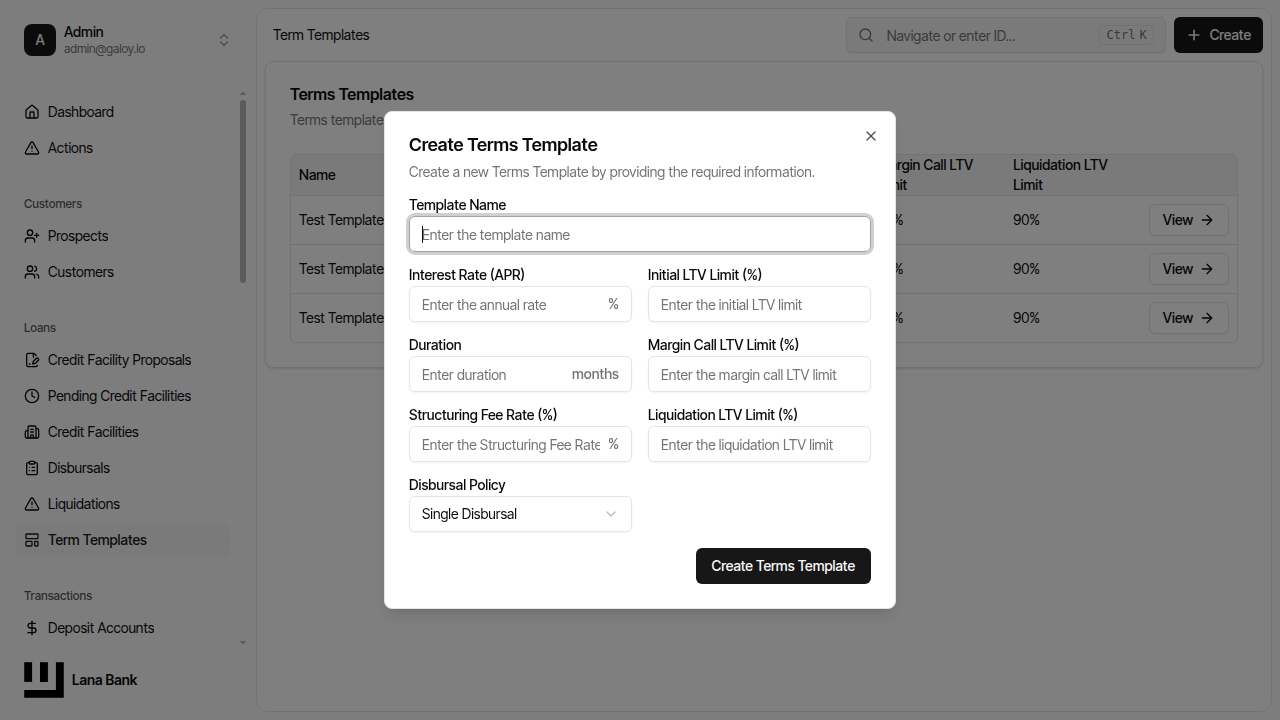Open the Actions page
The width and height of the screenshot is (1280, 720).
pyautogui.click(x=70, y=148)
